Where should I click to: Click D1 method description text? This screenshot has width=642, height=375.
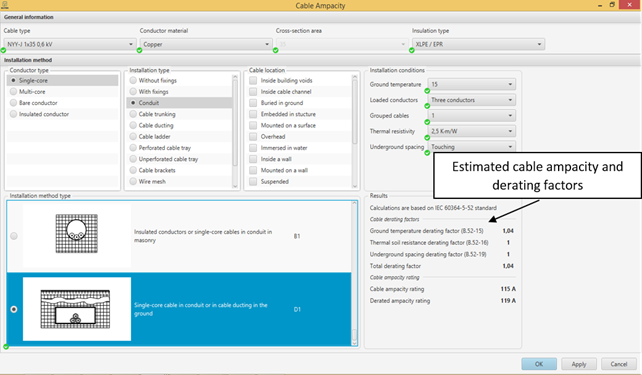201,309
